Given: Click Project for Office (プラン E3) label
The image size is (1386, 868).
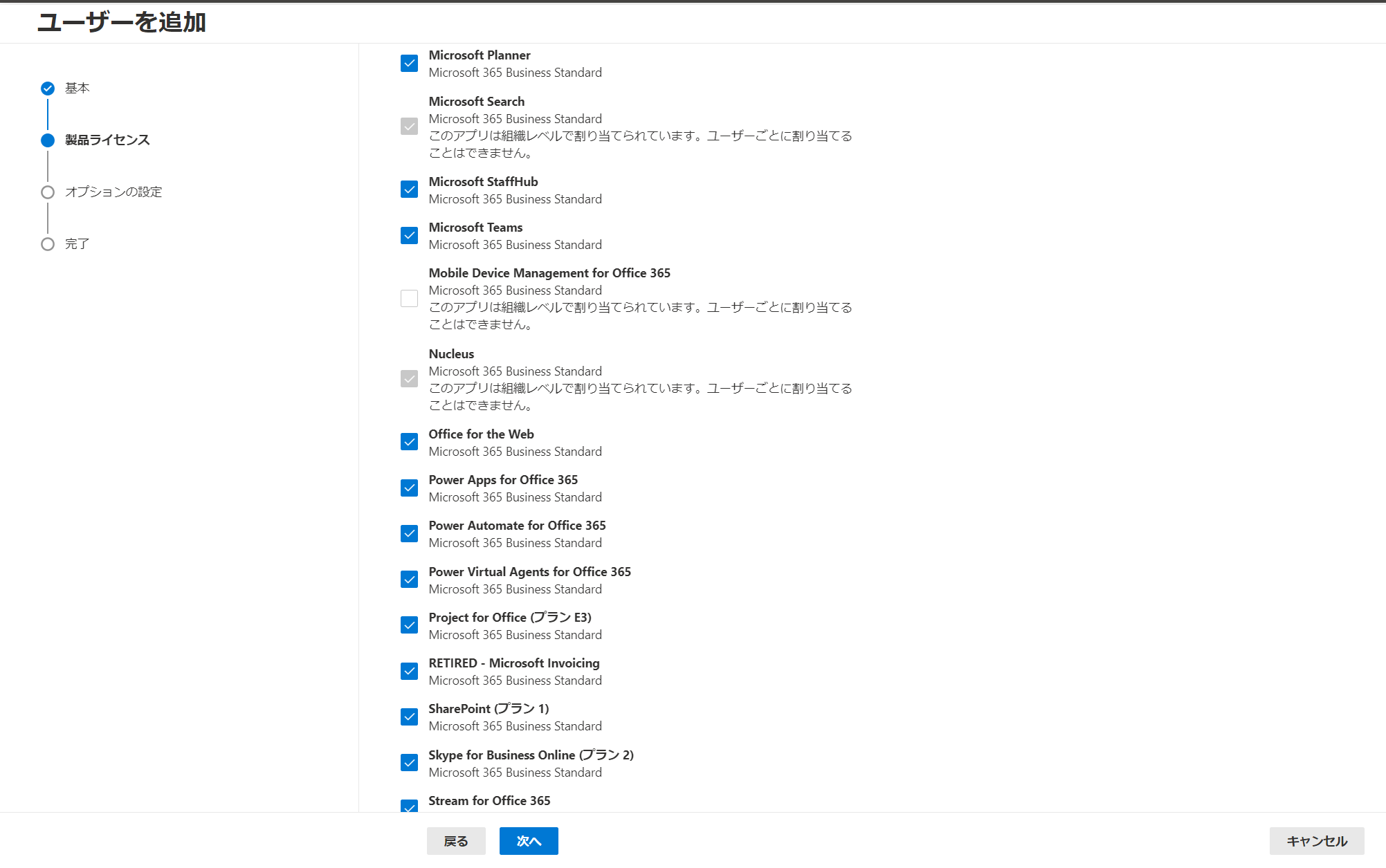Looking at the screenshot, I should (510, 618).
